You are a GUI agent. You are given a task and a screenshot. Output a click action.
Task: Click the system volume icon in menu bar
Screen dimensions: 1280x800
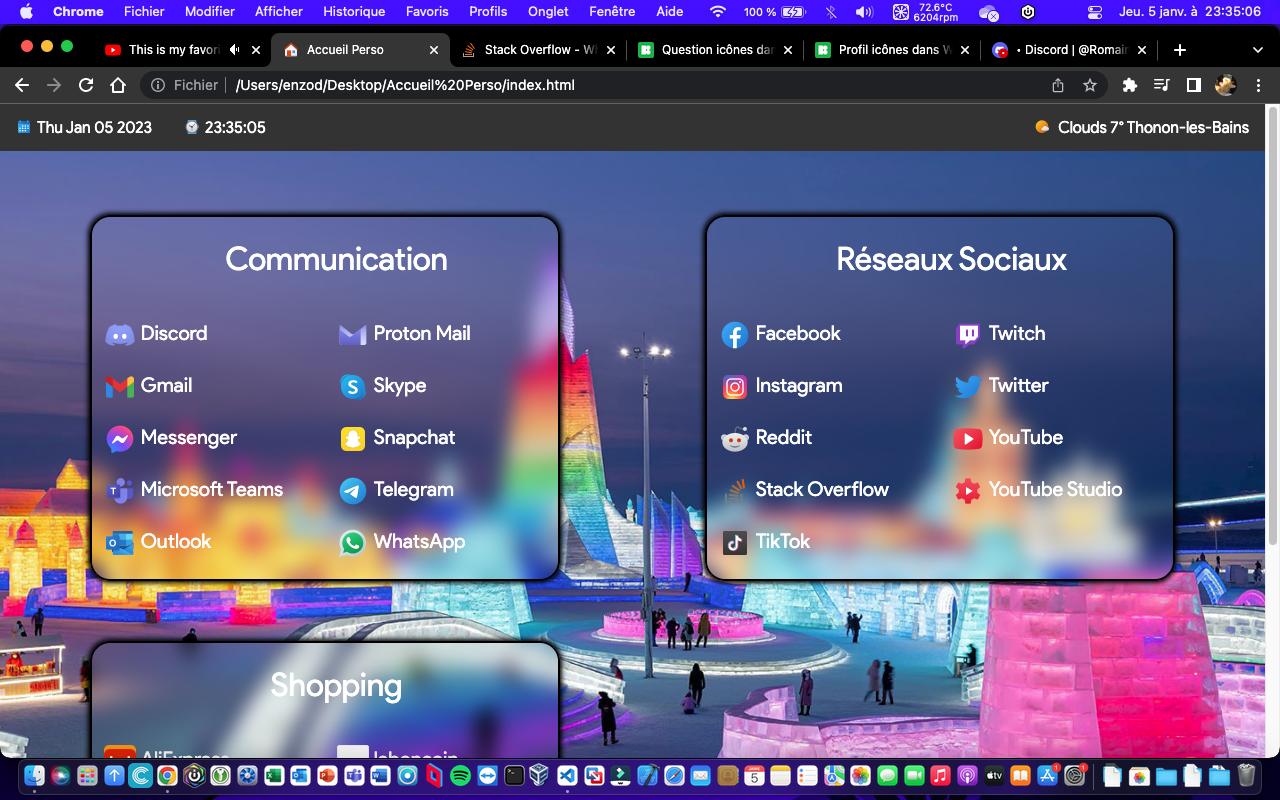click(862, 12)
